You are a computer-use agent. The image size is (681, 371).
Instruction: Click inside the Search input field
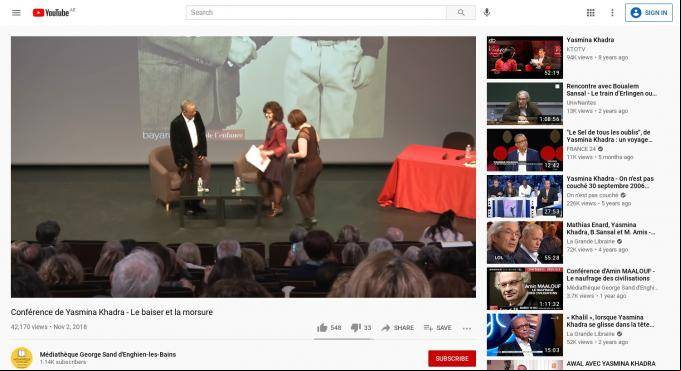click(316, 13)
